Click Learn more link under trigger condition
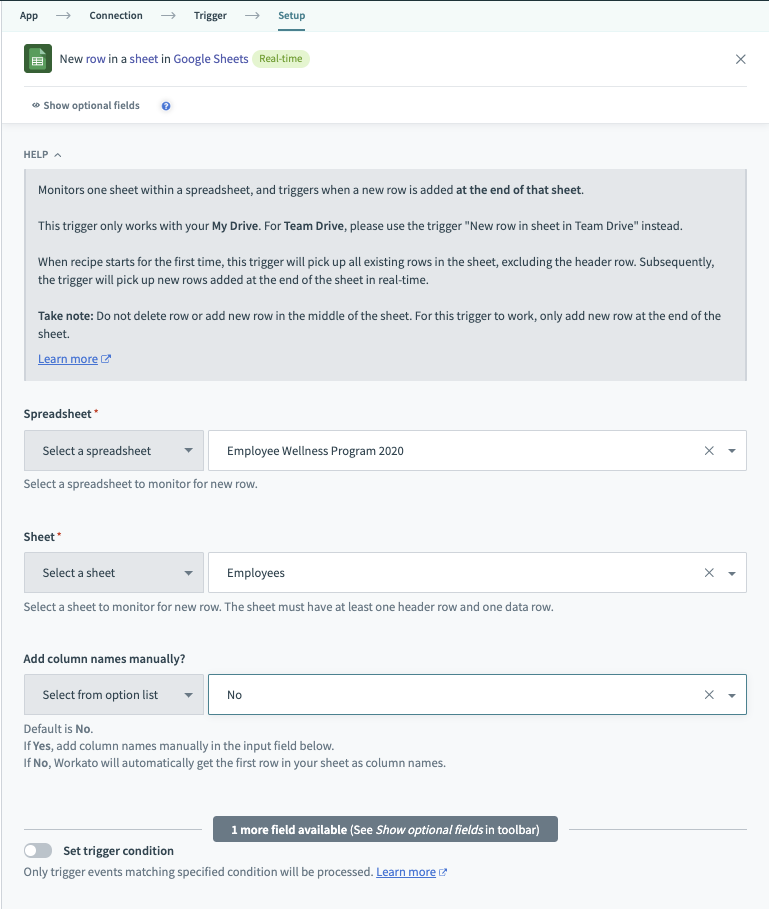This screenshot has height=909, width=769. pyautogui.click(x=406, y=872)
